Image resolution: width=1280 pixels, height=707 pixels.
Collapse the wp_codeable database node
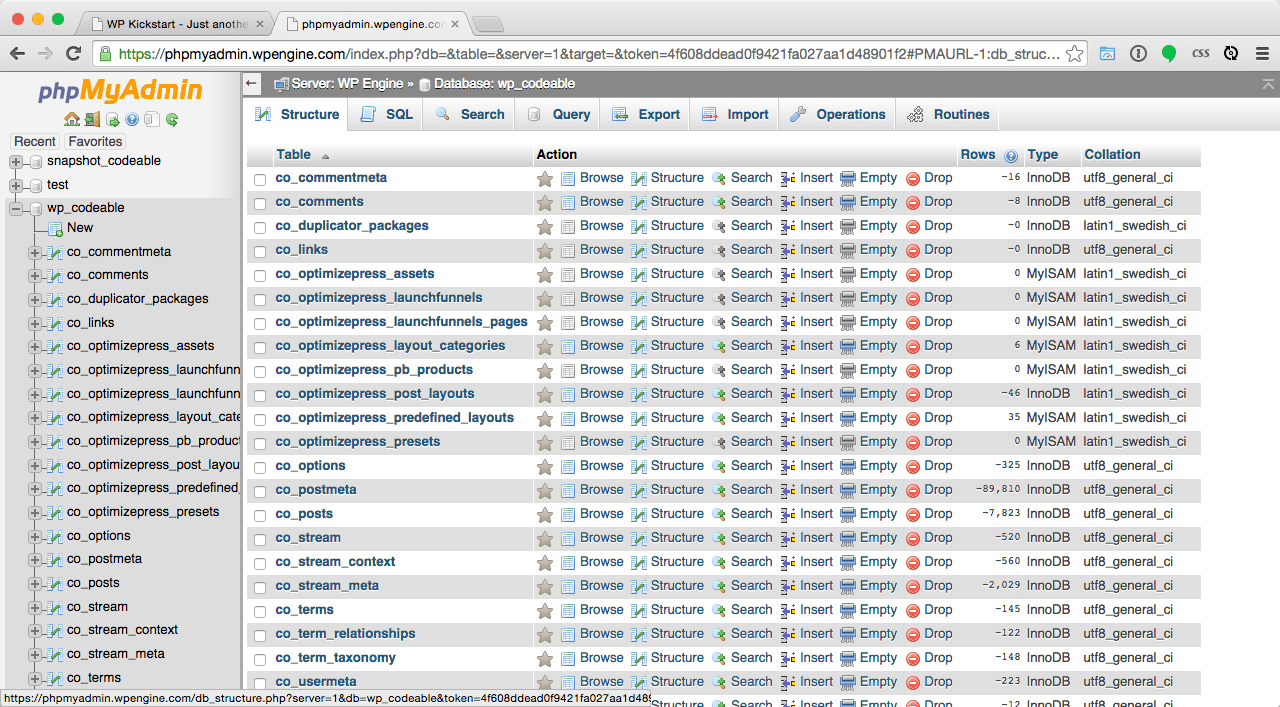[x=16, y=209]
